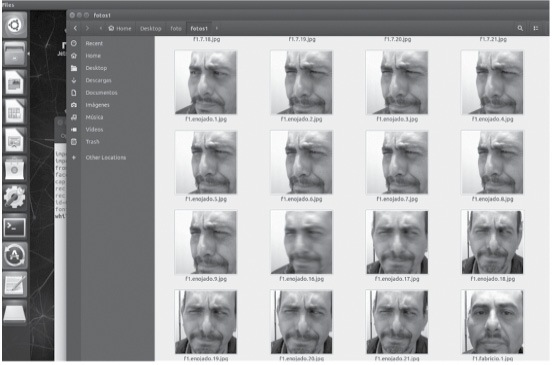Open Descargas folder in sidebar

(x=98, y=80)
